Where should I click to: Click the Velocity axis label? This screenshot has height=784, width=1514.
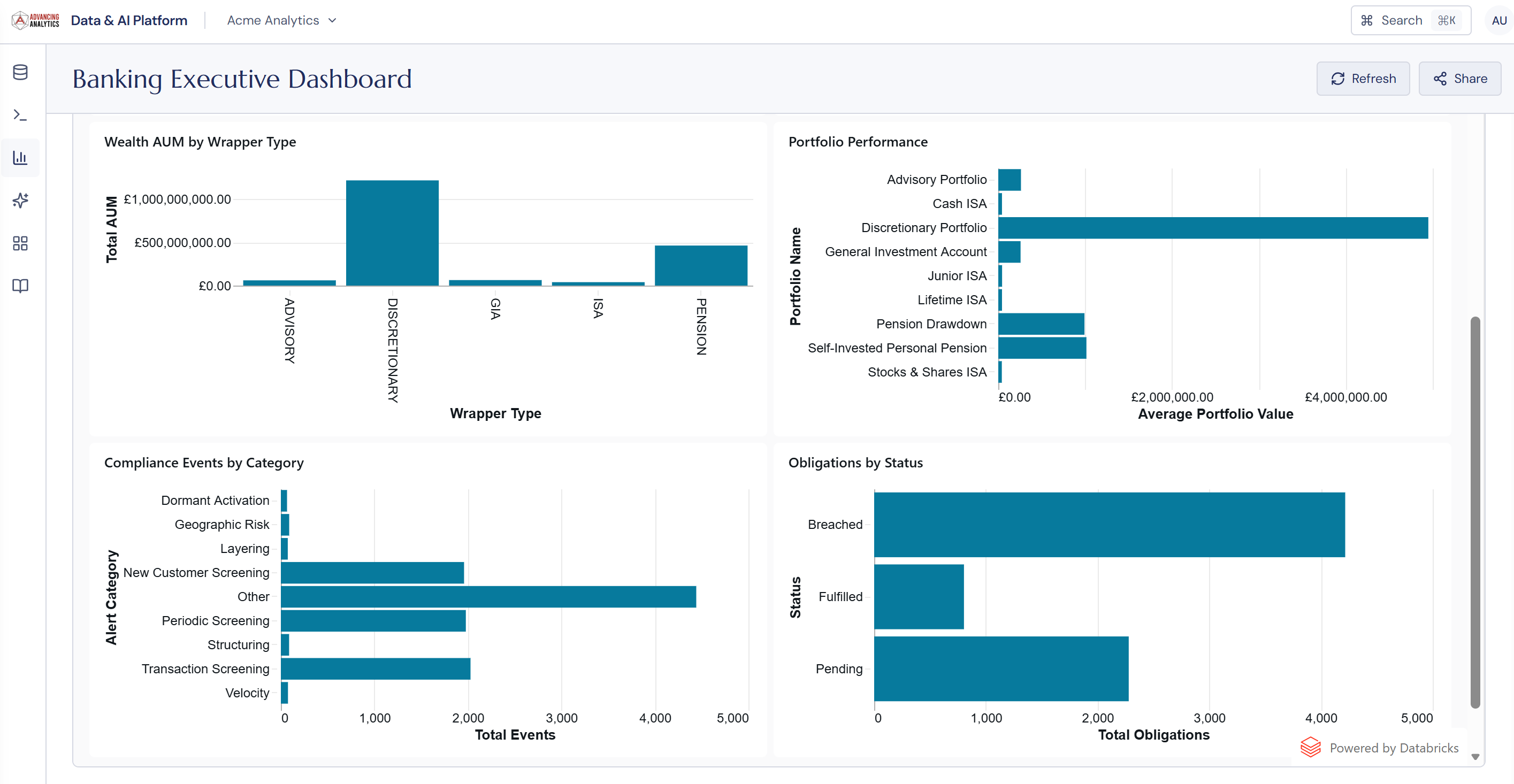(x=247, y=693)
